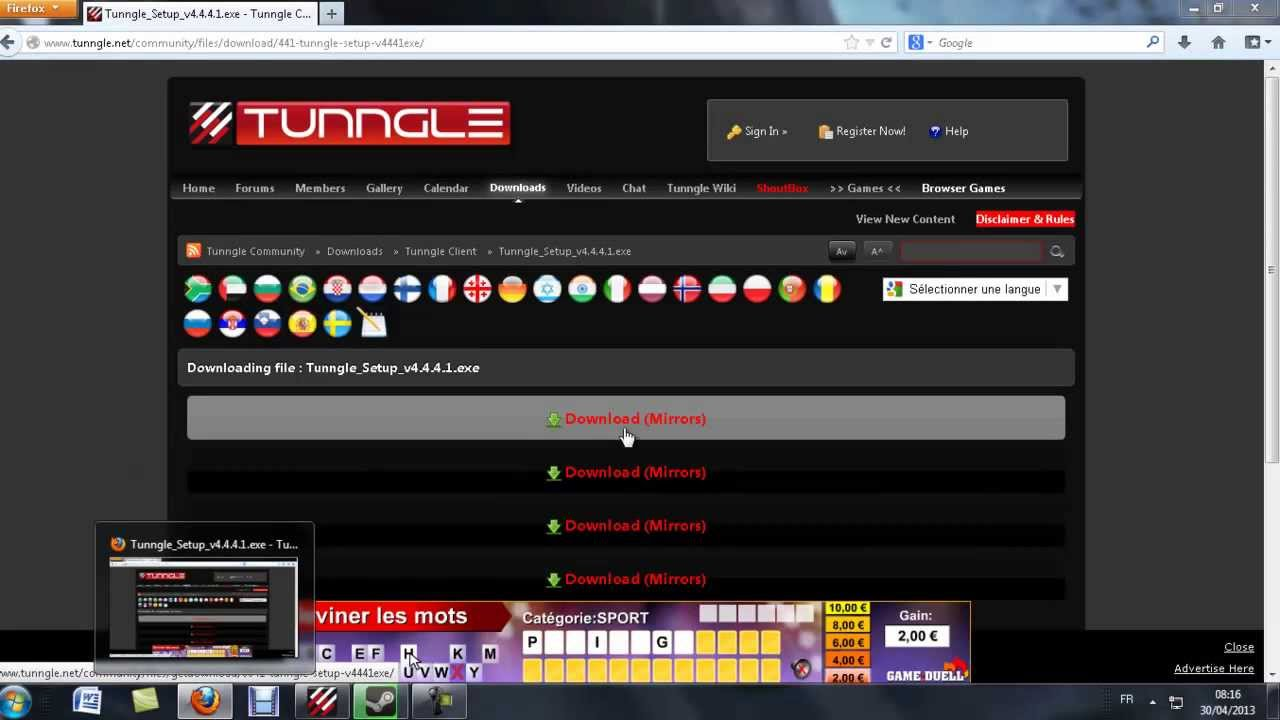The width and height of the screenshot is (1280, 720).
Task: Click the first Download (Mirrors) link
Action: point(626,419)
